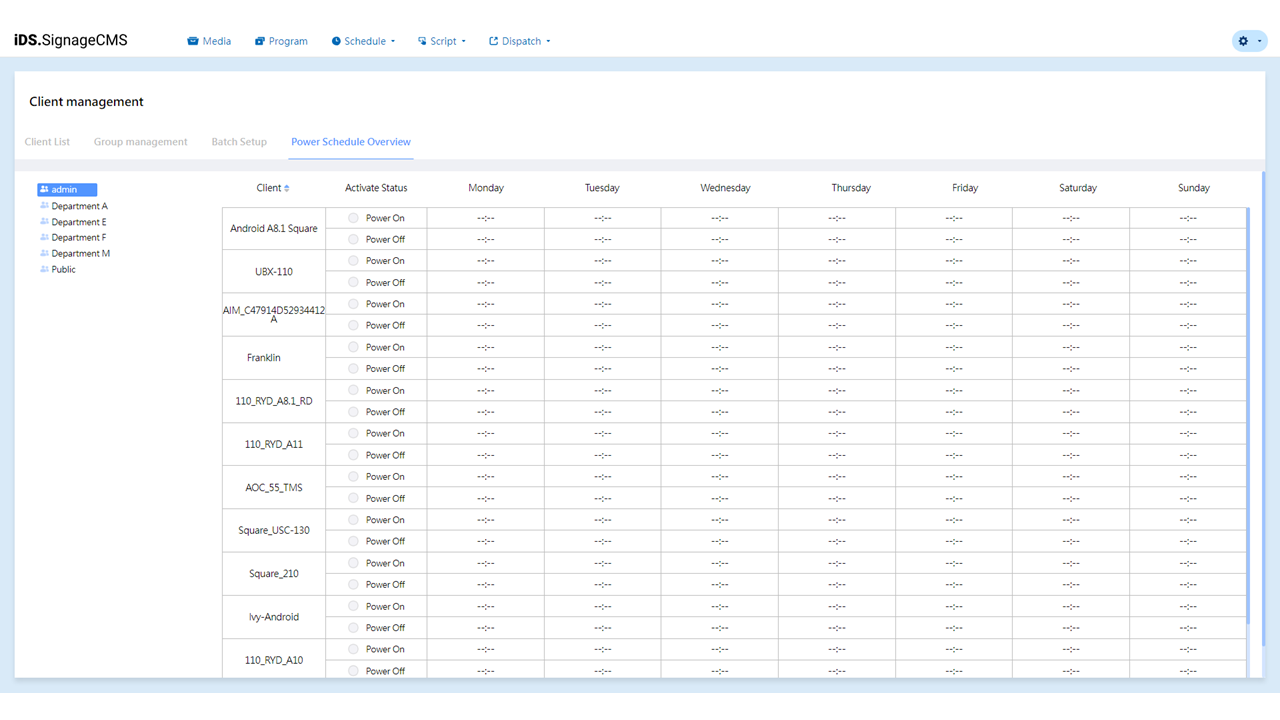The image size is (1280, 720).
Task: Click the Public group icon
Action: (x=44, y=269)
